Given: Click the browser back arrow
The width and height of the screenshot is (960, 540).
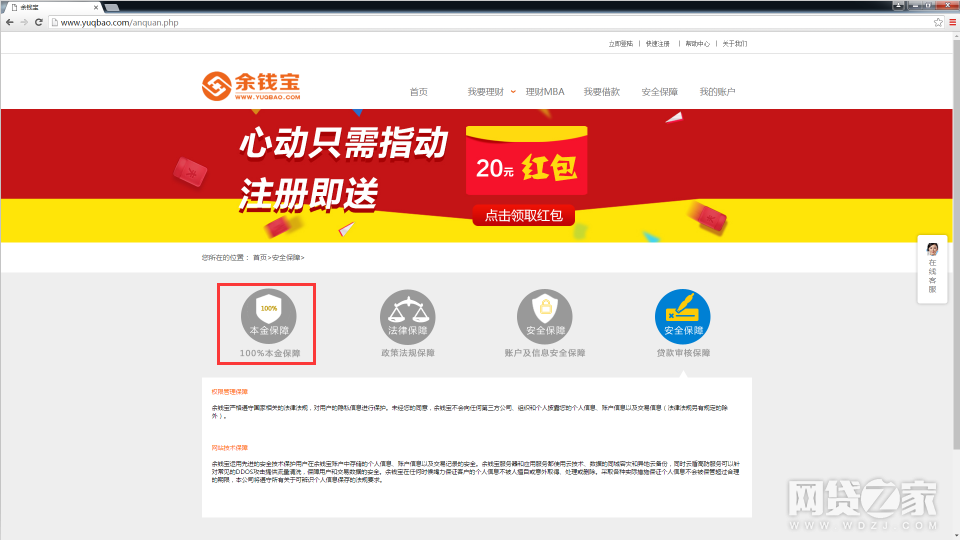Looking at the screenshot, I should coord(10,22).
